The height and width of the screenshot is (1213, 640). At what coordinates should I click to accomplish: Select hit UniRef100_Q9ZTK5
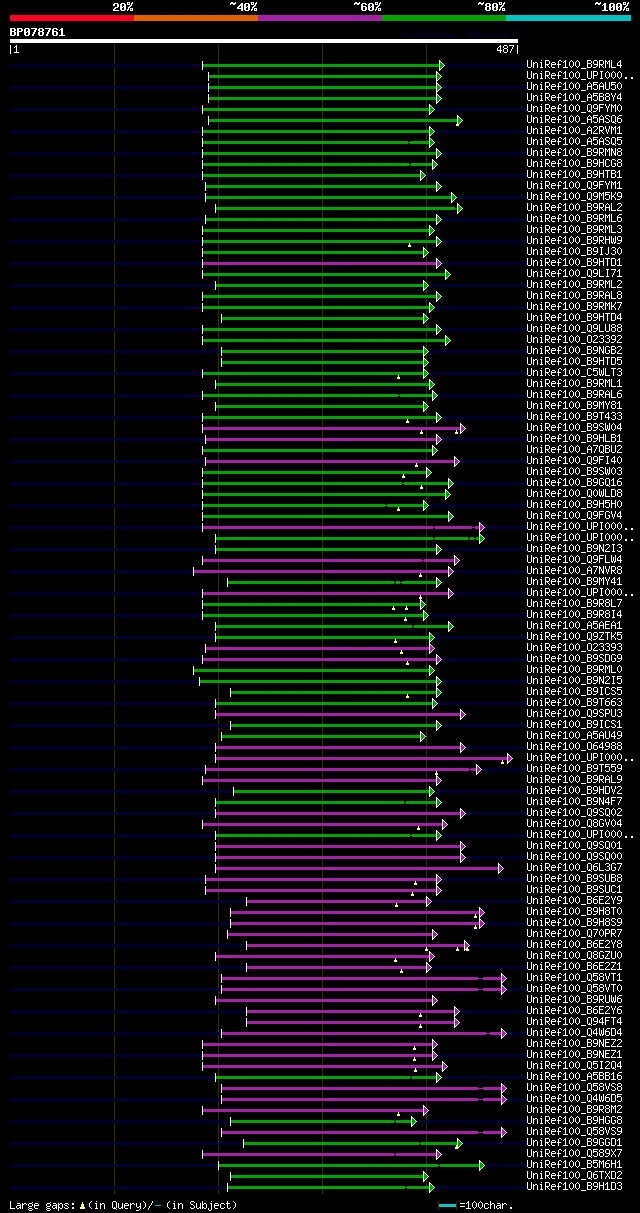(x=574, y=637)
